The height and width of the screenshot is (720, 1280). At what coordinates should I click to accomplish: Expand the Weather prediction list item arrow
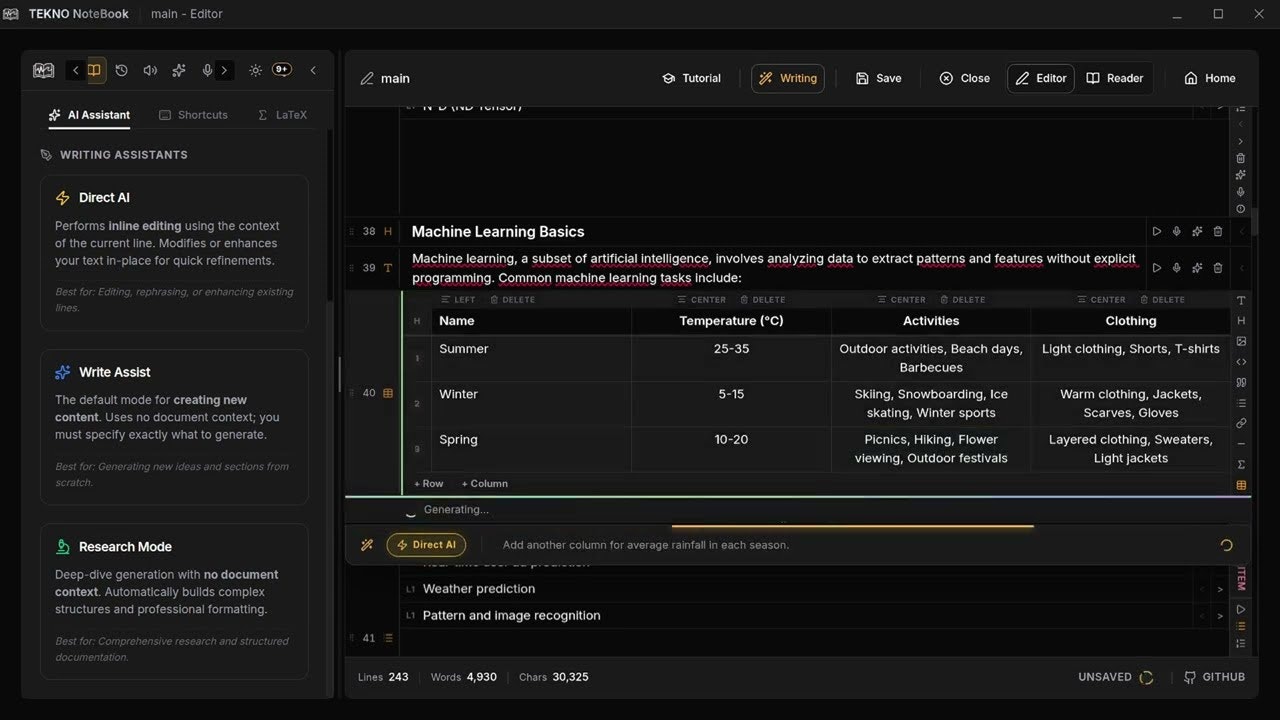1220,589
